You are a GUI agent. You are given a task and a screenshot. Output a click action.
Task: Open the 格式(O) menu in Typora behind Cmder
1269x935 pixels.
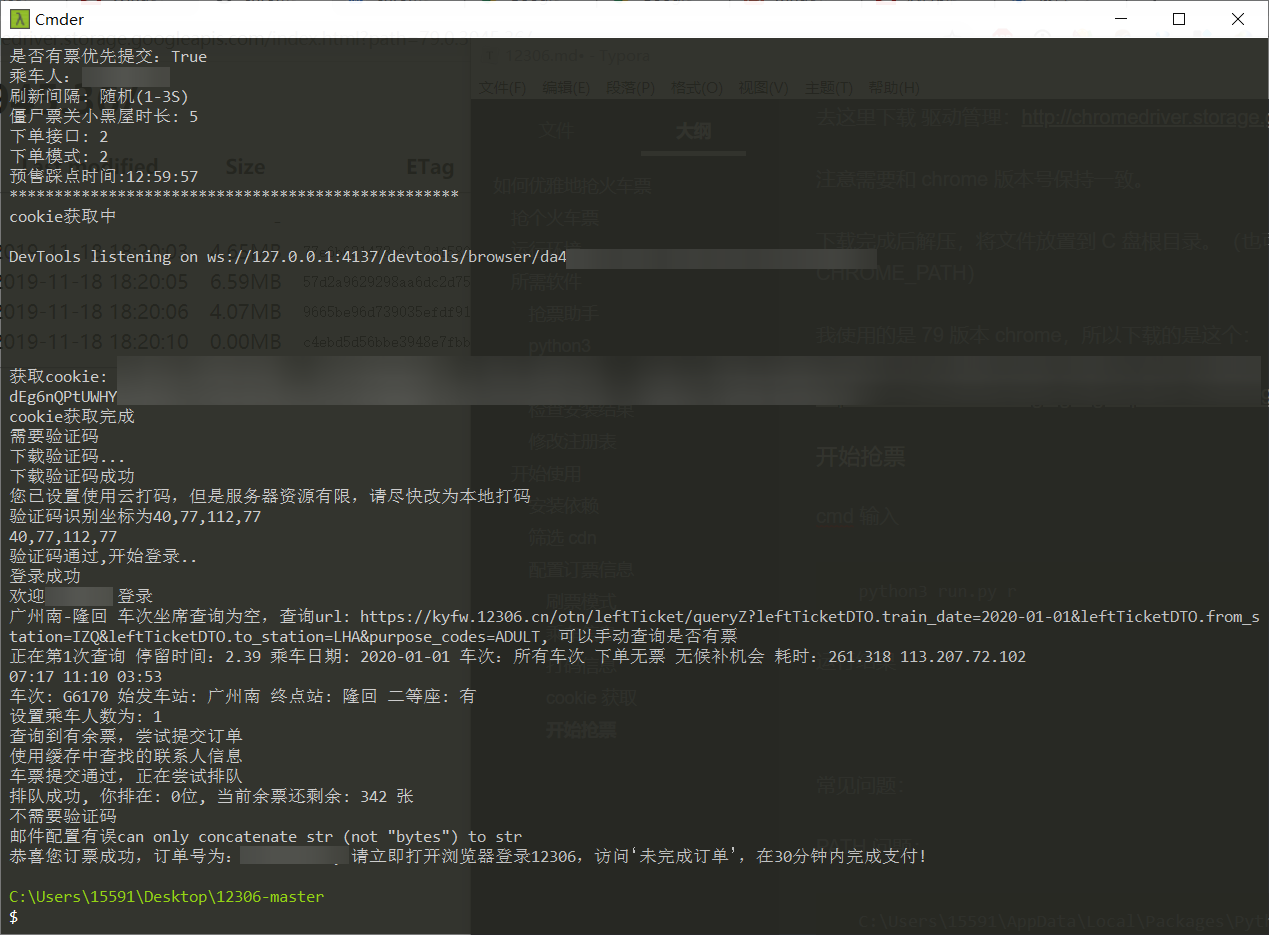698,88
